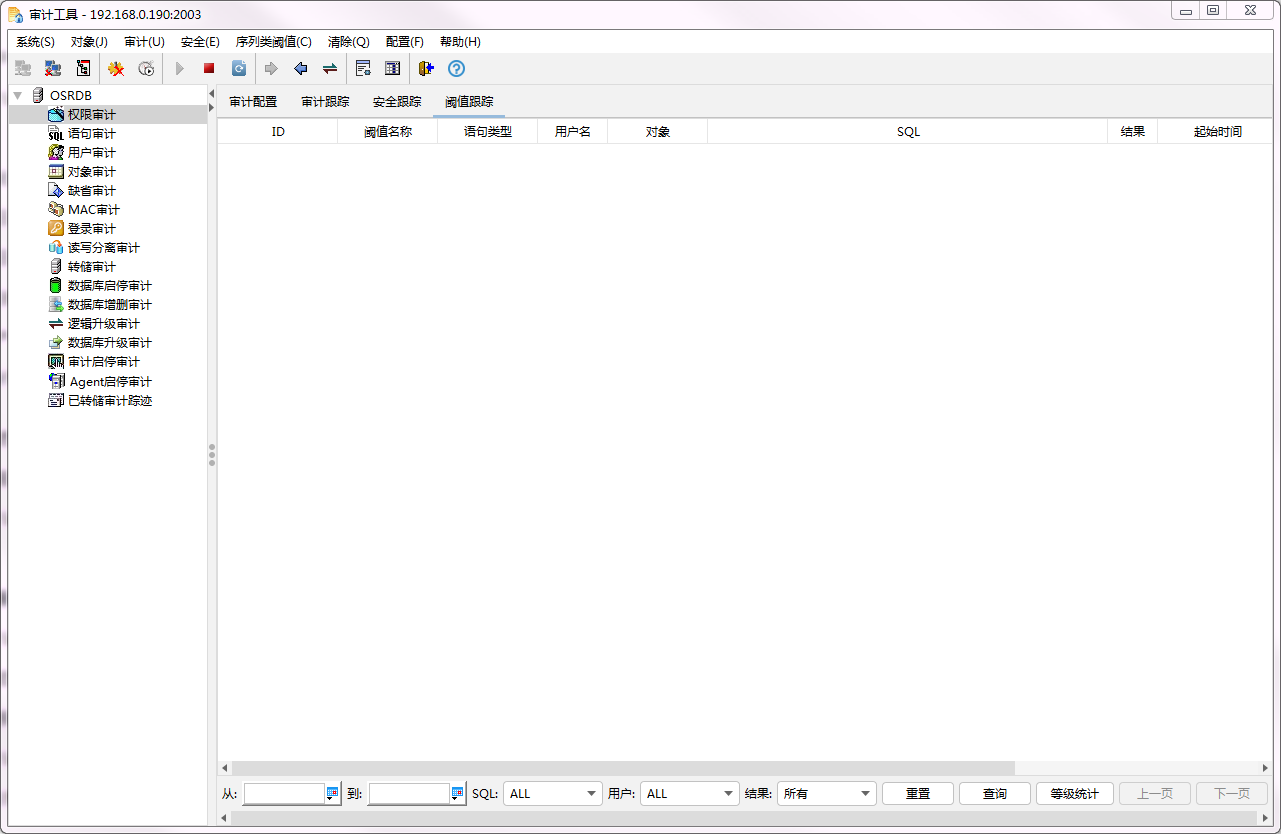Viewport: 1281px width, 834px height.
Task: Click the two-way swap arrows toolbar icon
Action: (330, 69)
